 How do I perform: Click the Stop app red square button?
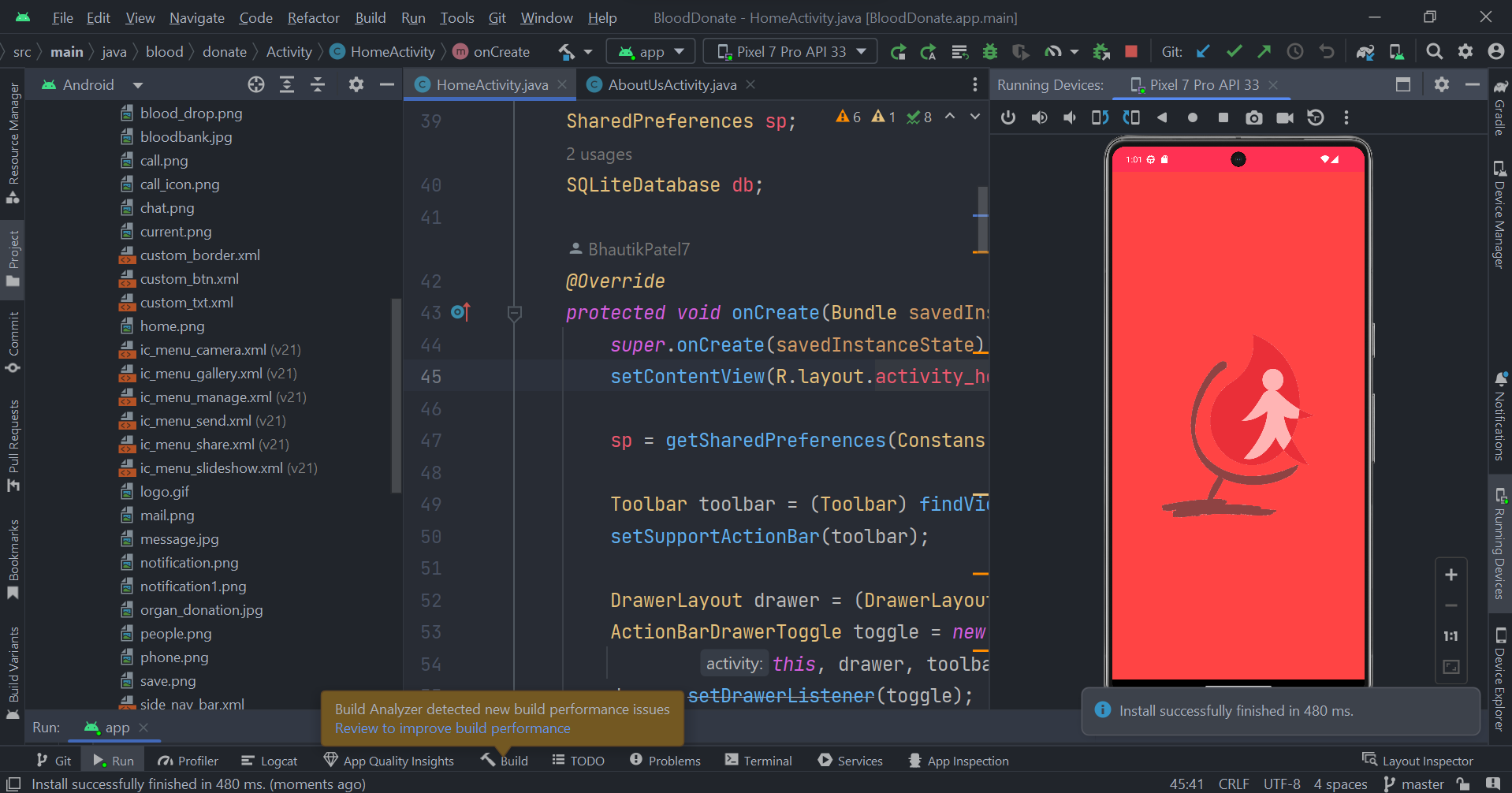[1131, 52]
